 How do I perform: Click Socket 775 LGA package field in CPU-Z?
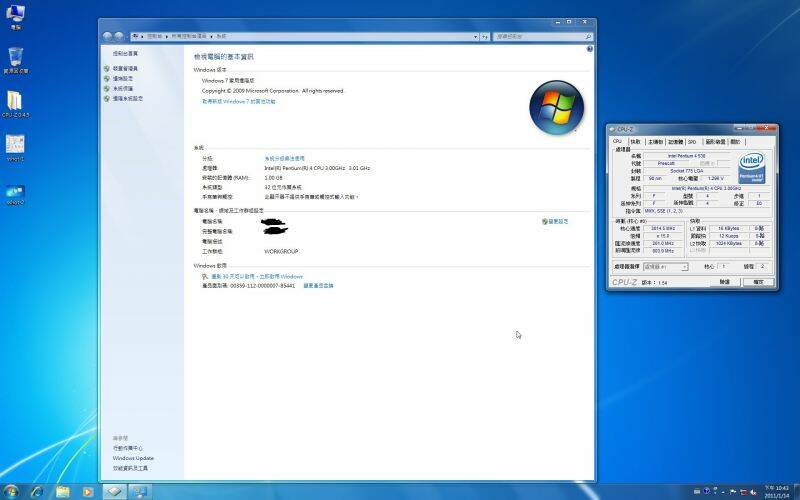687,171
